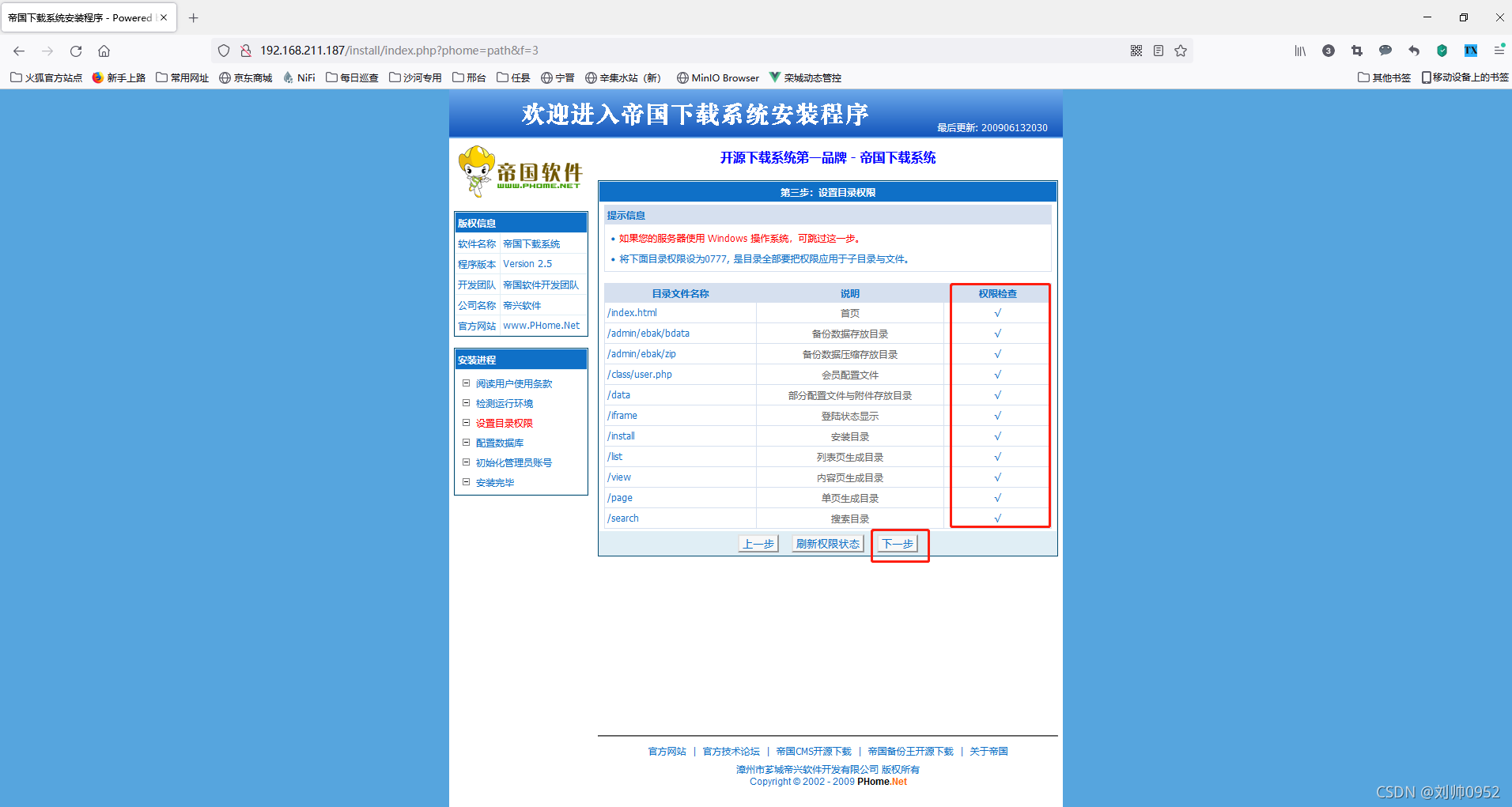Open the 栾城动态管控 bookmark

tap(805, 77)
